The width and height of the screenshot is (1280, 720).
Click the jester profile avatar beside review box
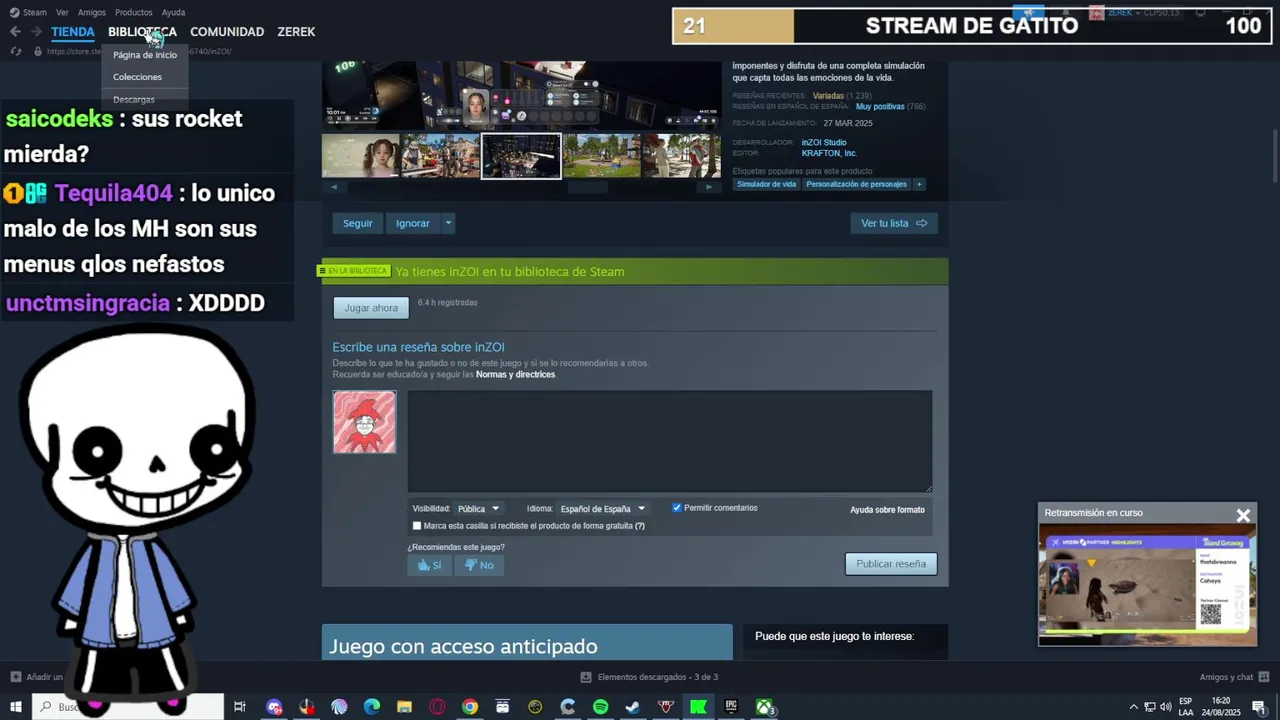364,422
